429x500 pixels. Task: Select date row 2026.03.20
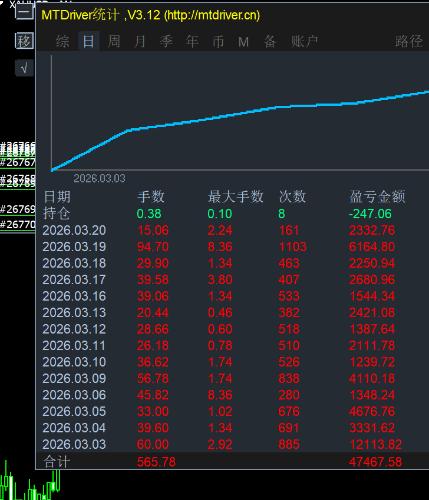coord(74,230)
